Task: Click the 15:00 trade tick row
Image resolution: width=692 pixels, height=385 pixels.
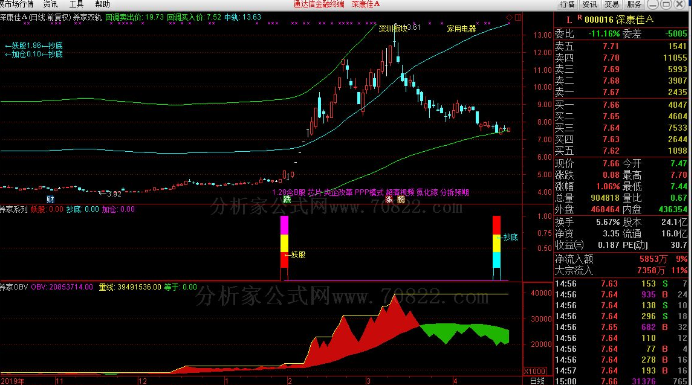Action: pyautogui.click(x=621, y=381)
